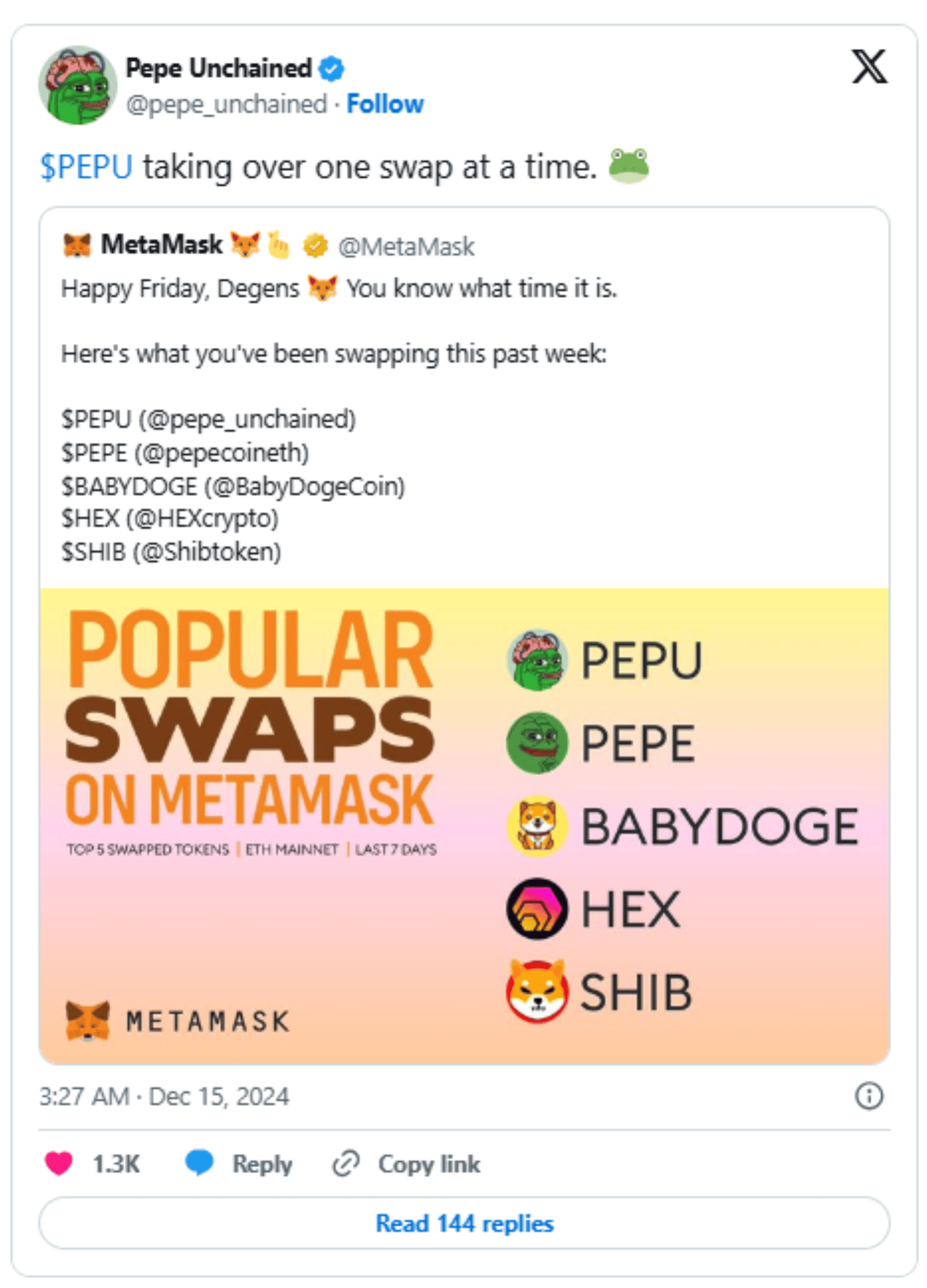The image size is (927, 1288).
Task: Like the tweet with the heart icon
Action: point(58,1163)
